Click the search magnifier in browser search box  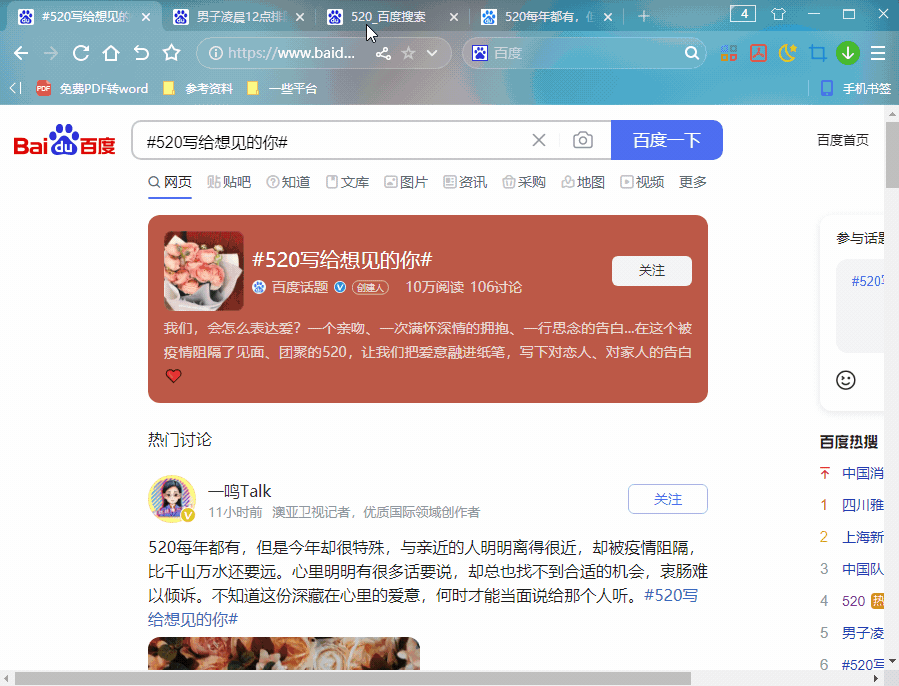pos(691,53)
